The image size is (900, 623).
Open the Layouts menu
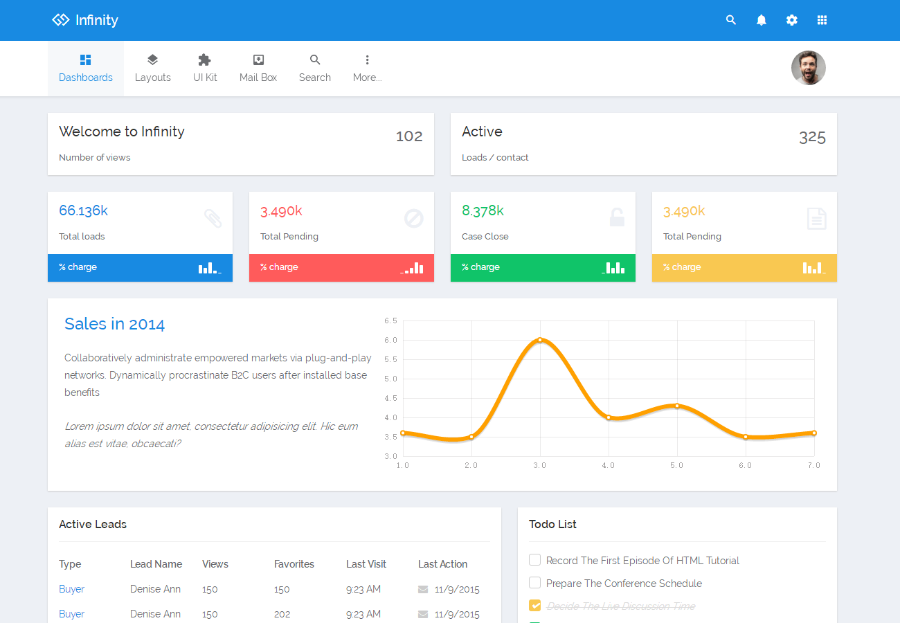(153, 68)
